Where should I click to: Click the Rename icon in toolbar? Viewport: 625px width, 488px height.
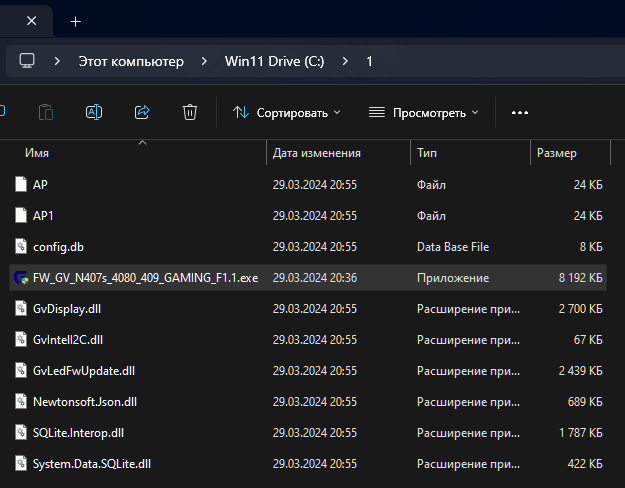coord(94,112)
